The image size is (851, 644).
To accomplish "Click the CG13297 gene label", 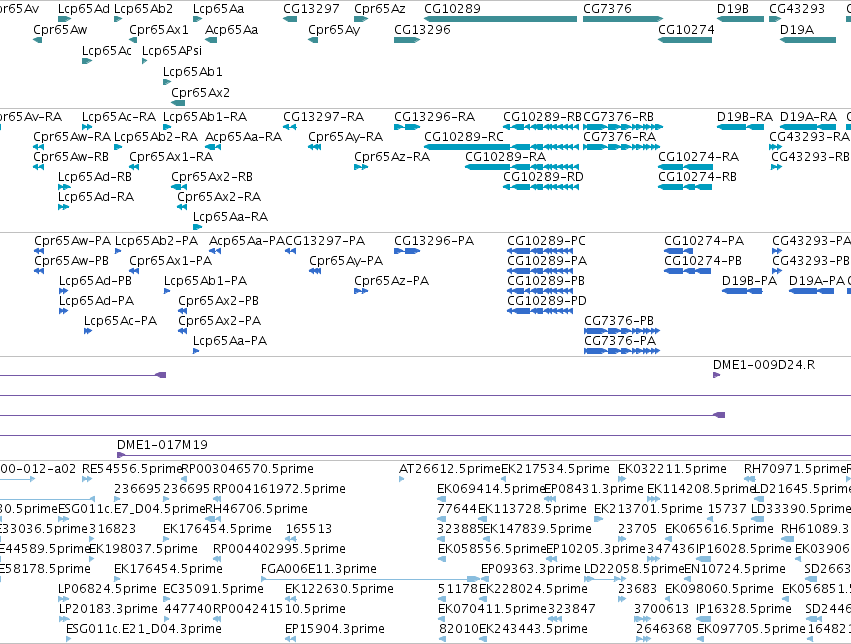I will tap(311, 9).
